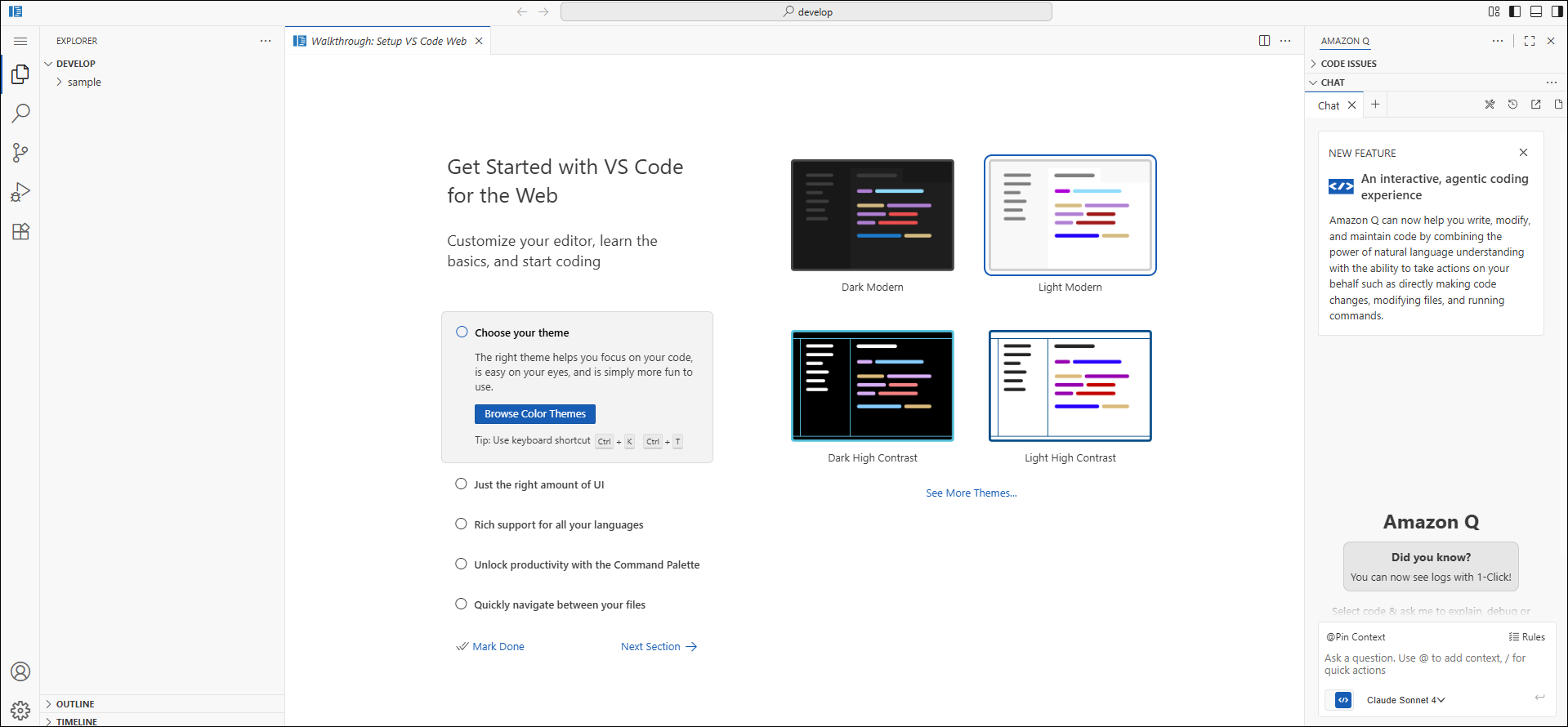This screenshot has width=1568, height=727.
Task: Select 'Quickly navigate between your files' step
Action: tap(559, 604)
